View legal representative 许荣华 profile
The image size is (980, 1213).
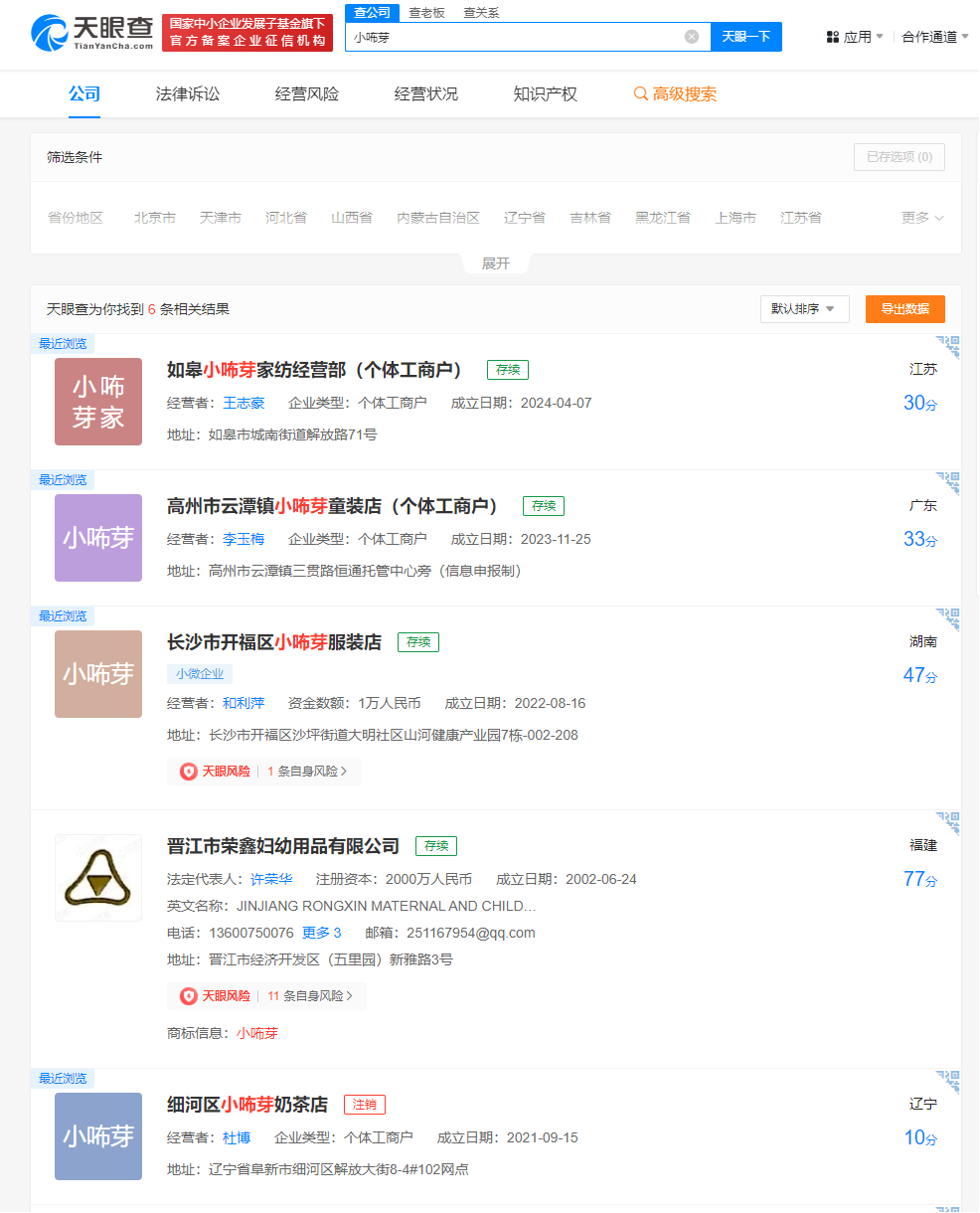click(271, 879)
